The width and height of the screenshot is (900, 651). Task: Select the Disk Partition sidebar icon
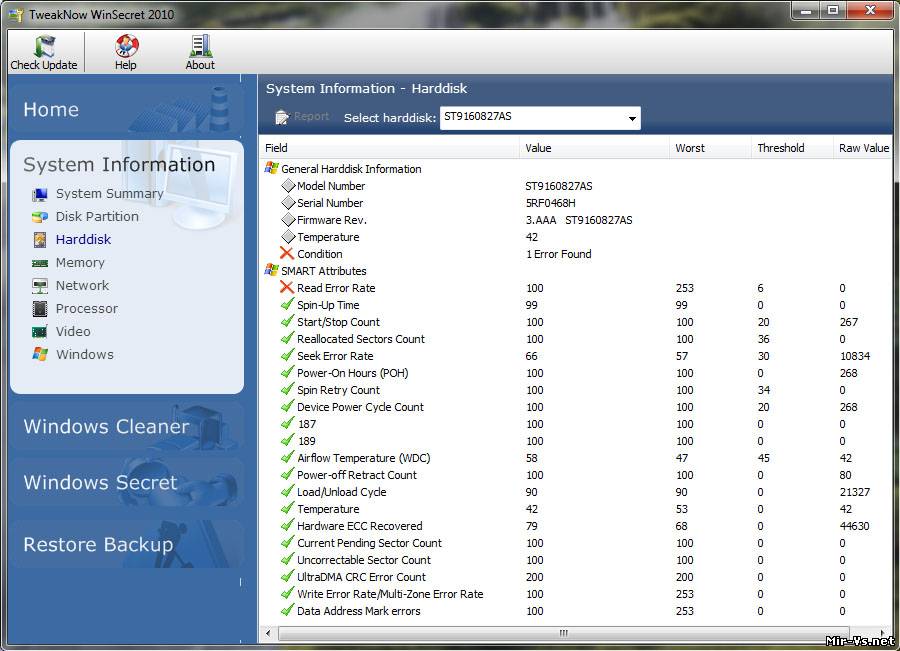pyautogui.click(x=40, y=217)
